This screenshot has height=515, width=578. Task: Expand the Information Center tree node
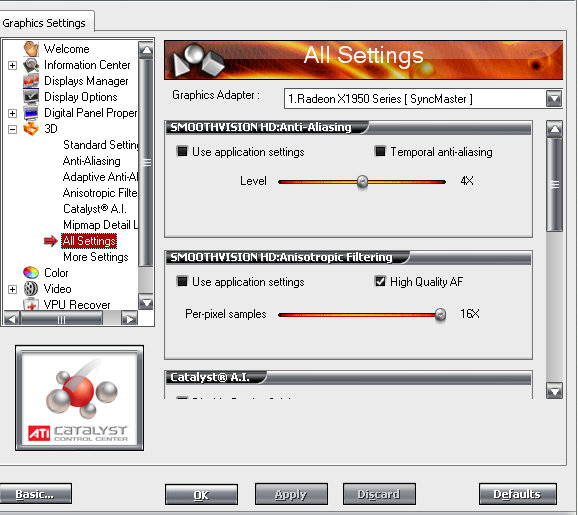(12, 65)
